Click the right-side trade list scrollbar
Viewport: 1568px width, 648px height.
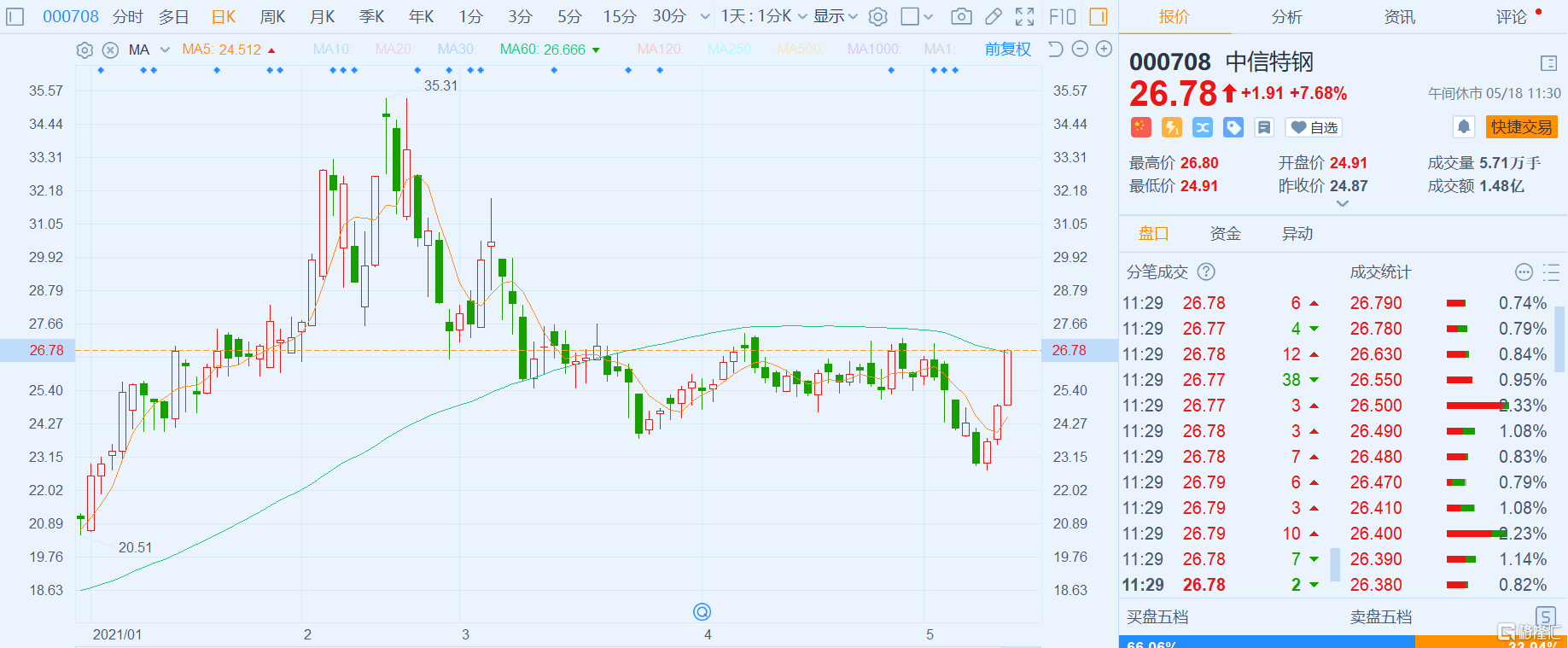1559,338
